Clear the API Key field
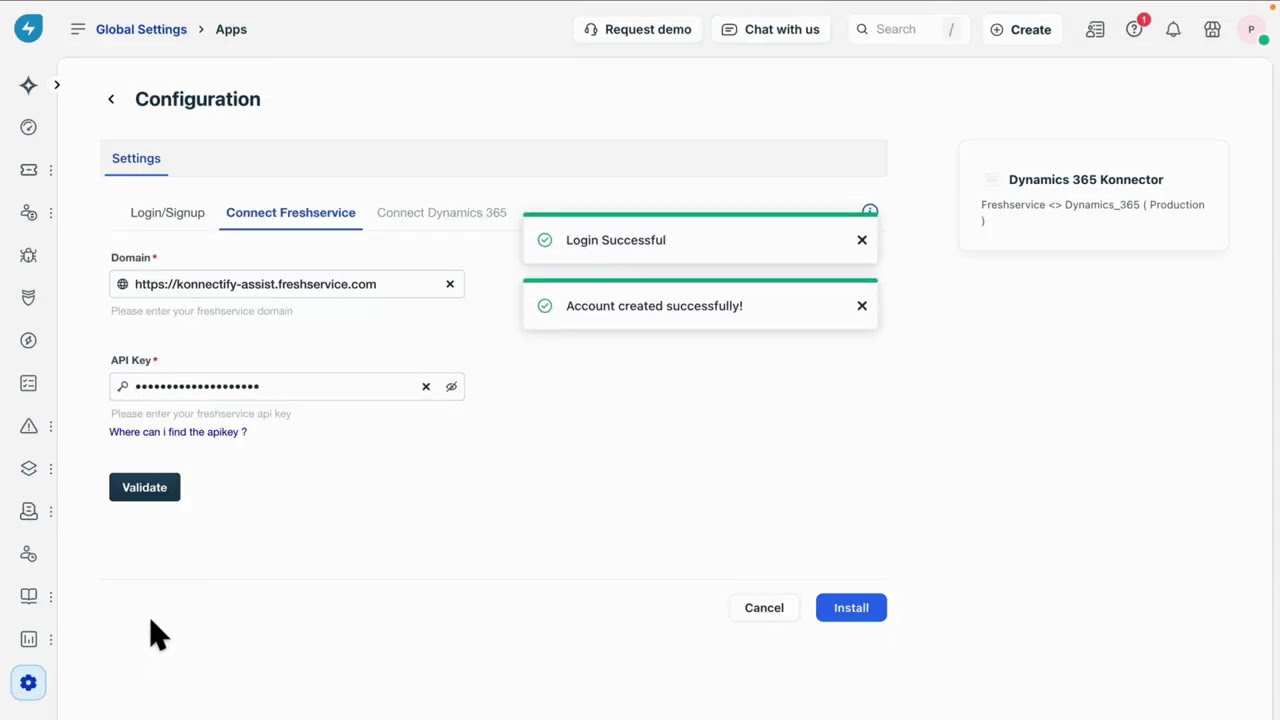The height and width of the screenshot is (720, 1280). point(426,386)
